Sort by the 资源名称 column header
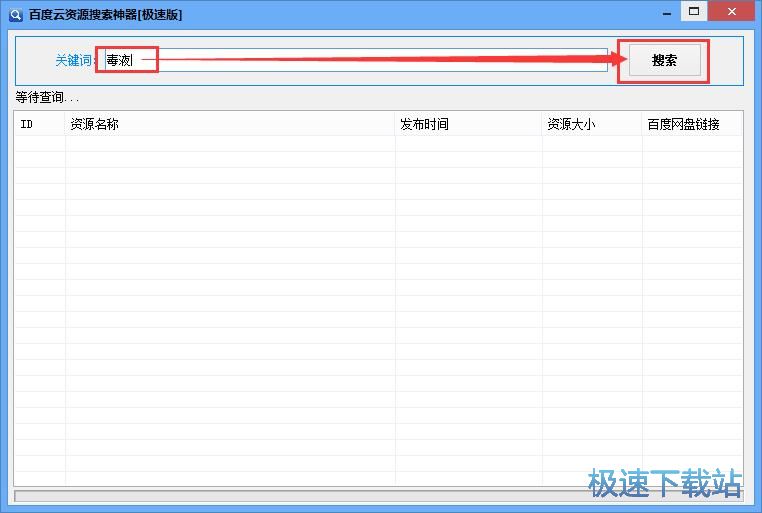The image size is (762, 513). [230, 124]
